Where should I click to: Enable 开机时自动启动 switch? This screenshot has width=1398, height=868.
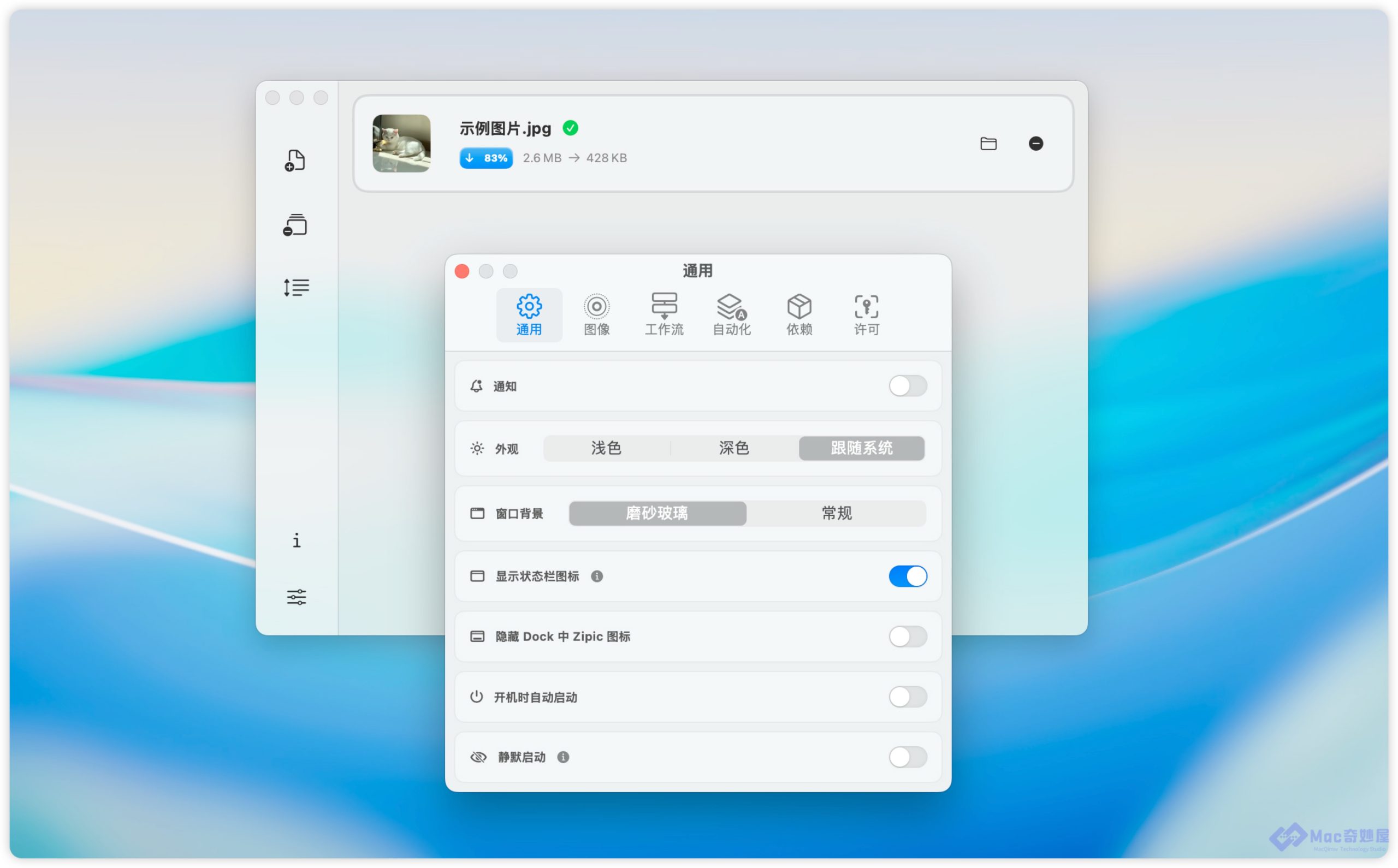point(908,697)
